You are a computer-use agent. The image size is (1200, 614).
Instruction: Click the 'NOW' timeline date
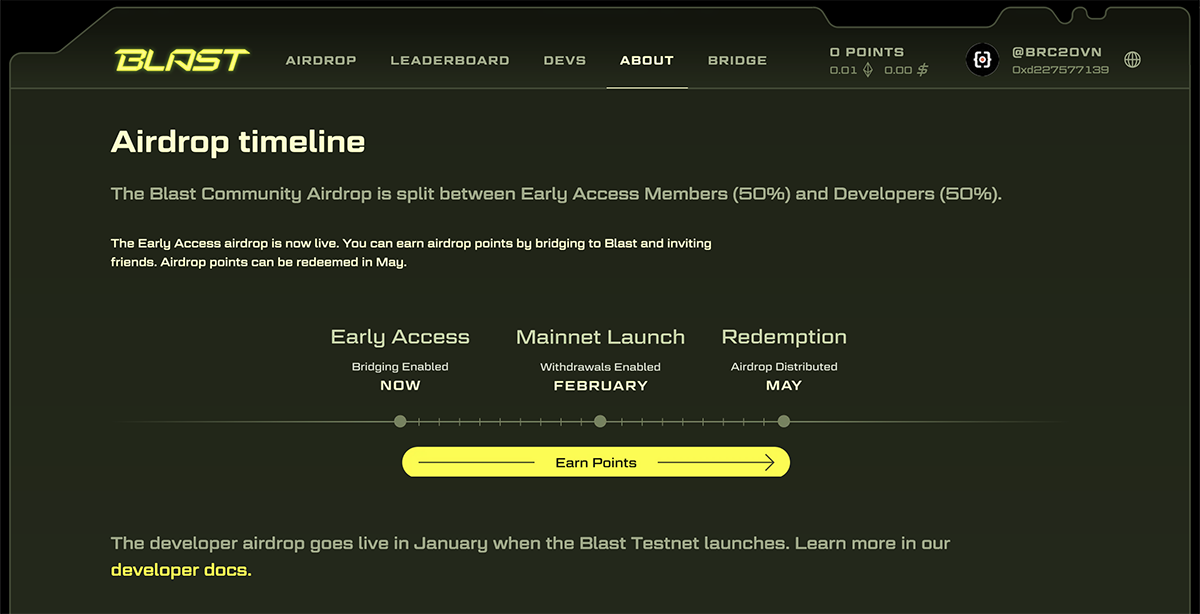[x=400, y=386]
